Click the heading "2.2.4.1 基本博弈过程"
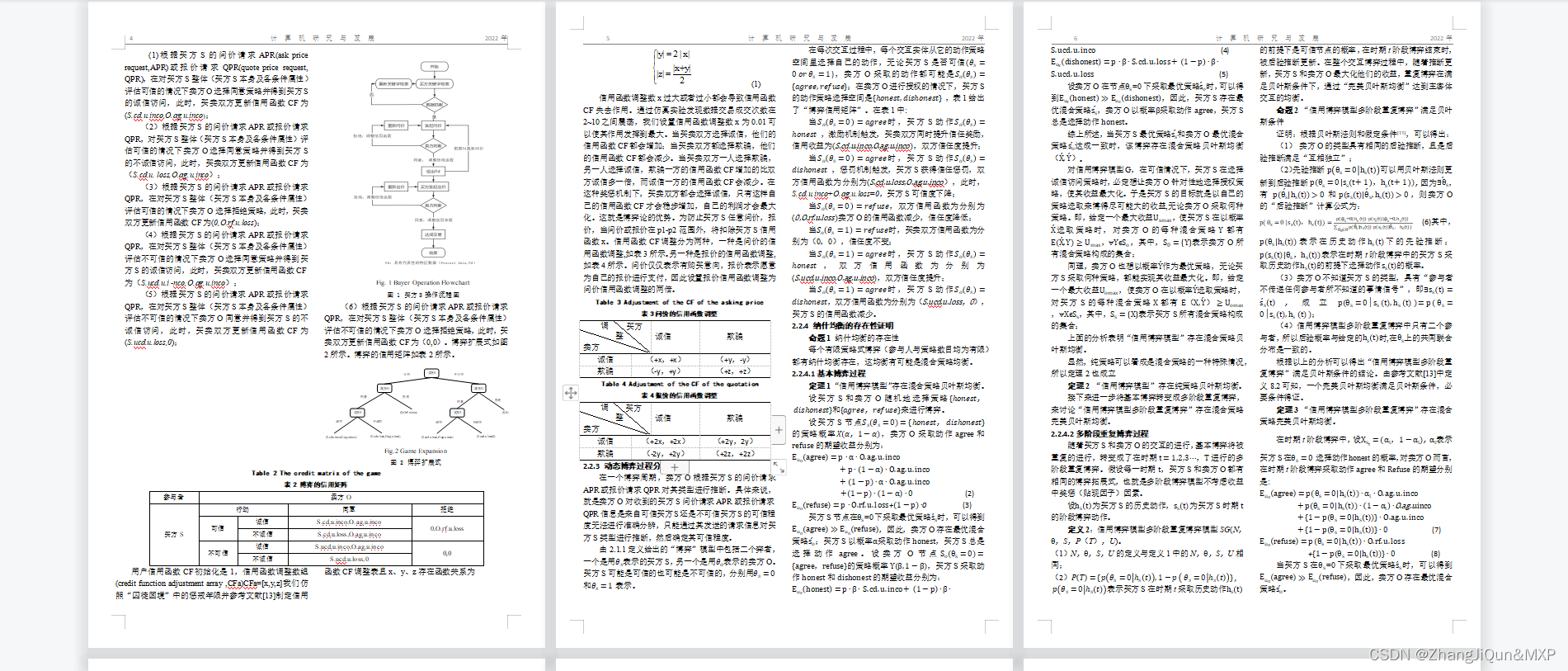This screenshot has height=671, width=1568. (829, 373)
